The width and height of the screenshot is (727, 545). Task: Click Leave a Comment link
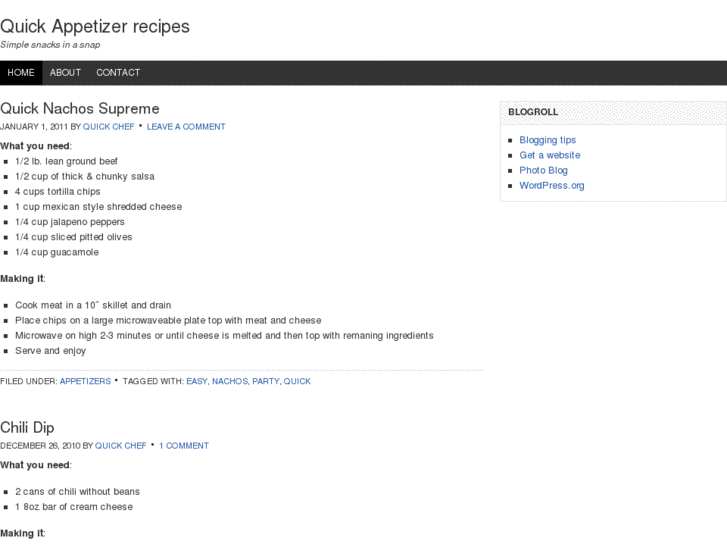point(186,127)
